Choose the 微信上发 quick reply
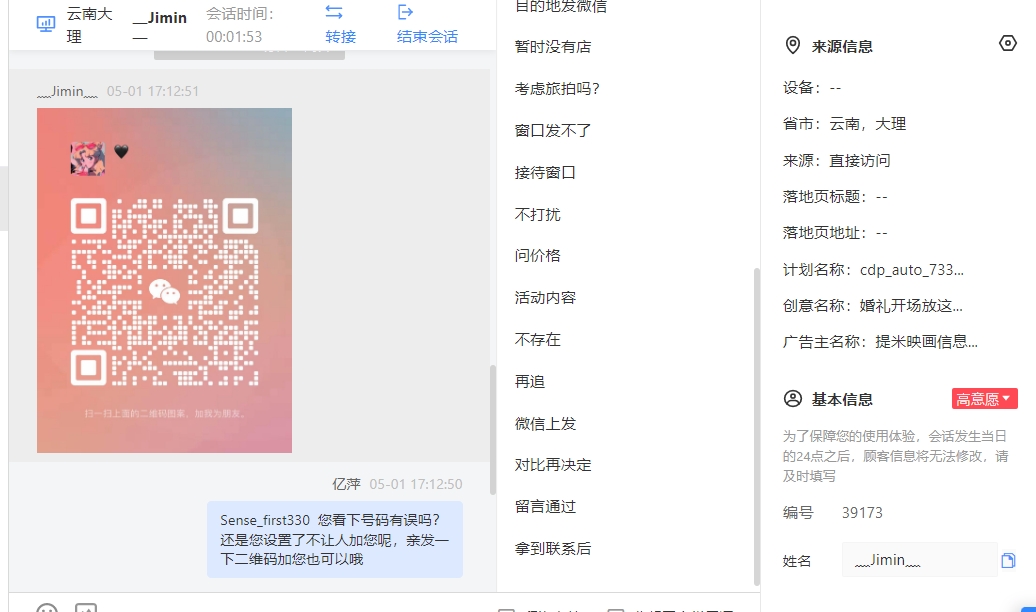 tap(545, 424)
